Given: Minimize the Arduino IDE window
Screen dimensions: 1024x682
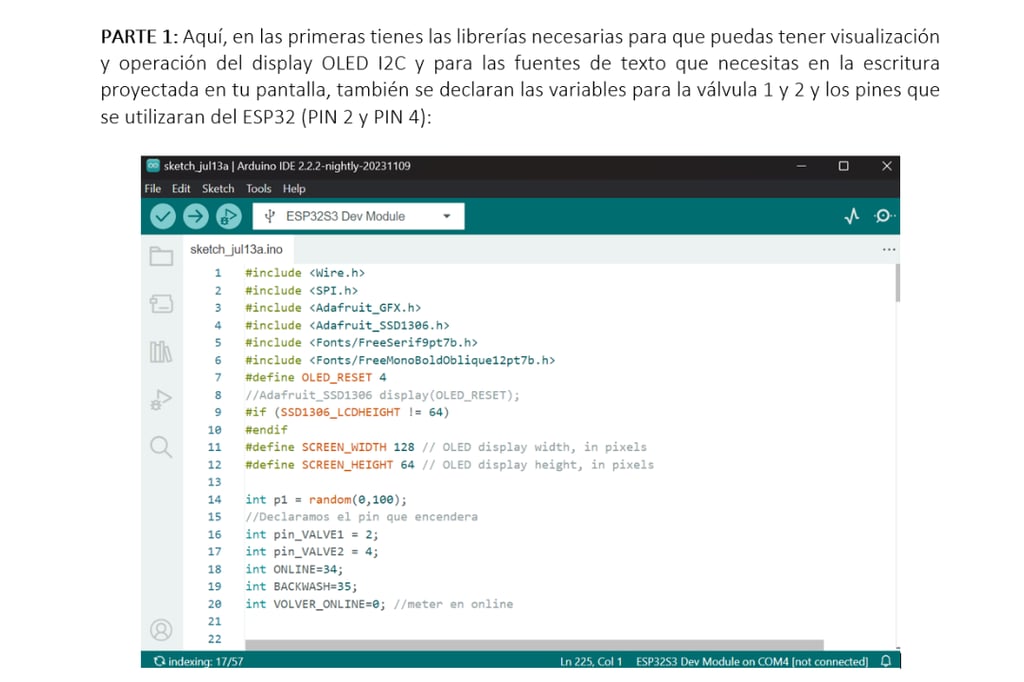Looking at the screenshot, I should point(801,166).
